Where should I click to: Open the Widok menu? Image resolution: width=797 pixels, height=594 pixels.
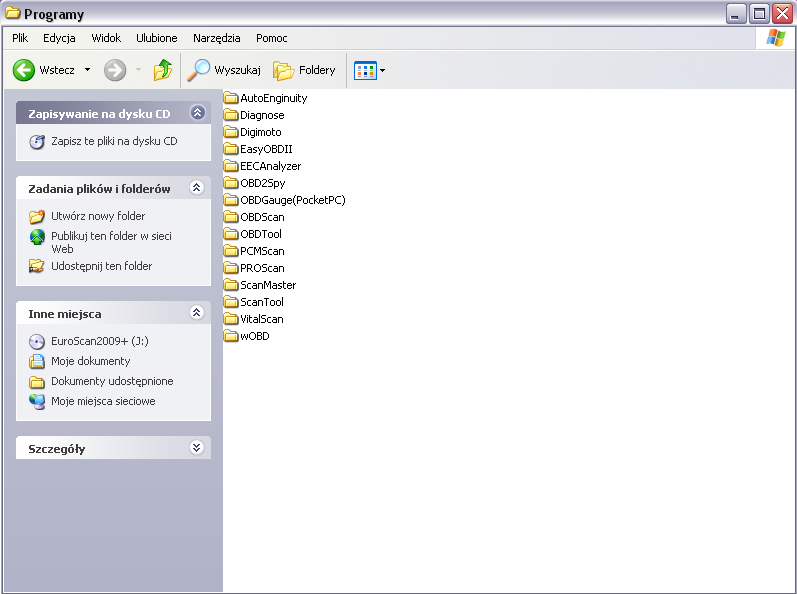(x=106, y=38)
